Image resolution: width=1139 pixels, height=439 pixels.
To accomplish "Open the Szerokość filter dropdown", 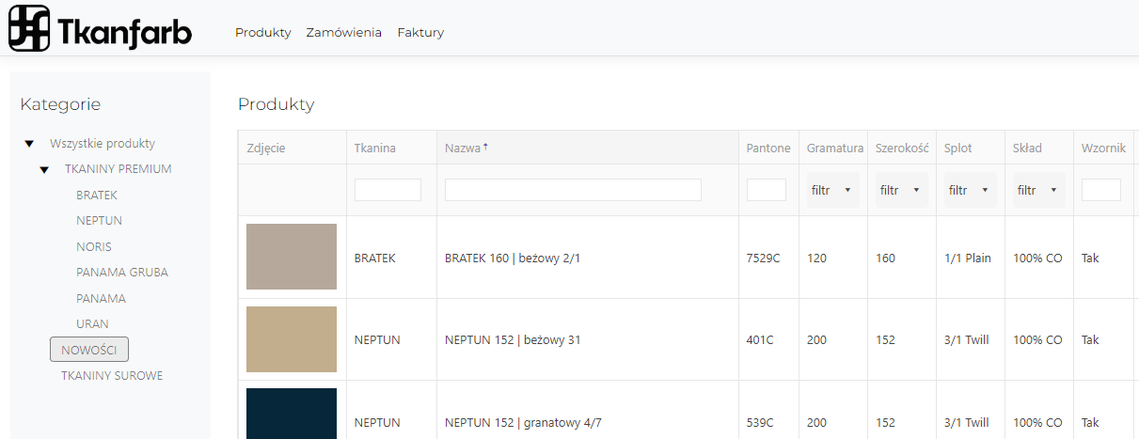I will (901, 190).
